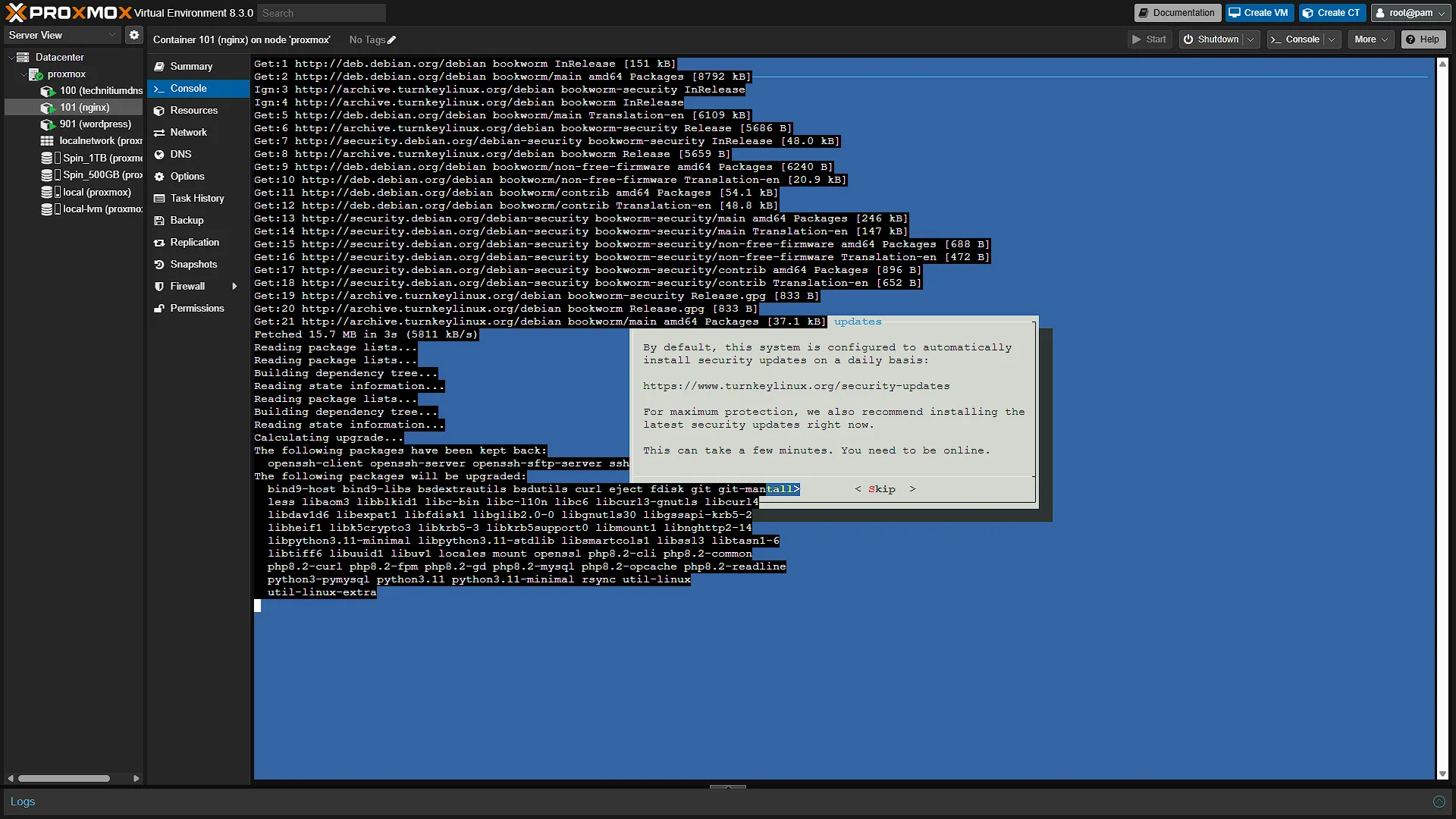This screenshot has width=1456, height=819.
Task: Collapse the Datacenter tree node
Action: coord(11,58)
